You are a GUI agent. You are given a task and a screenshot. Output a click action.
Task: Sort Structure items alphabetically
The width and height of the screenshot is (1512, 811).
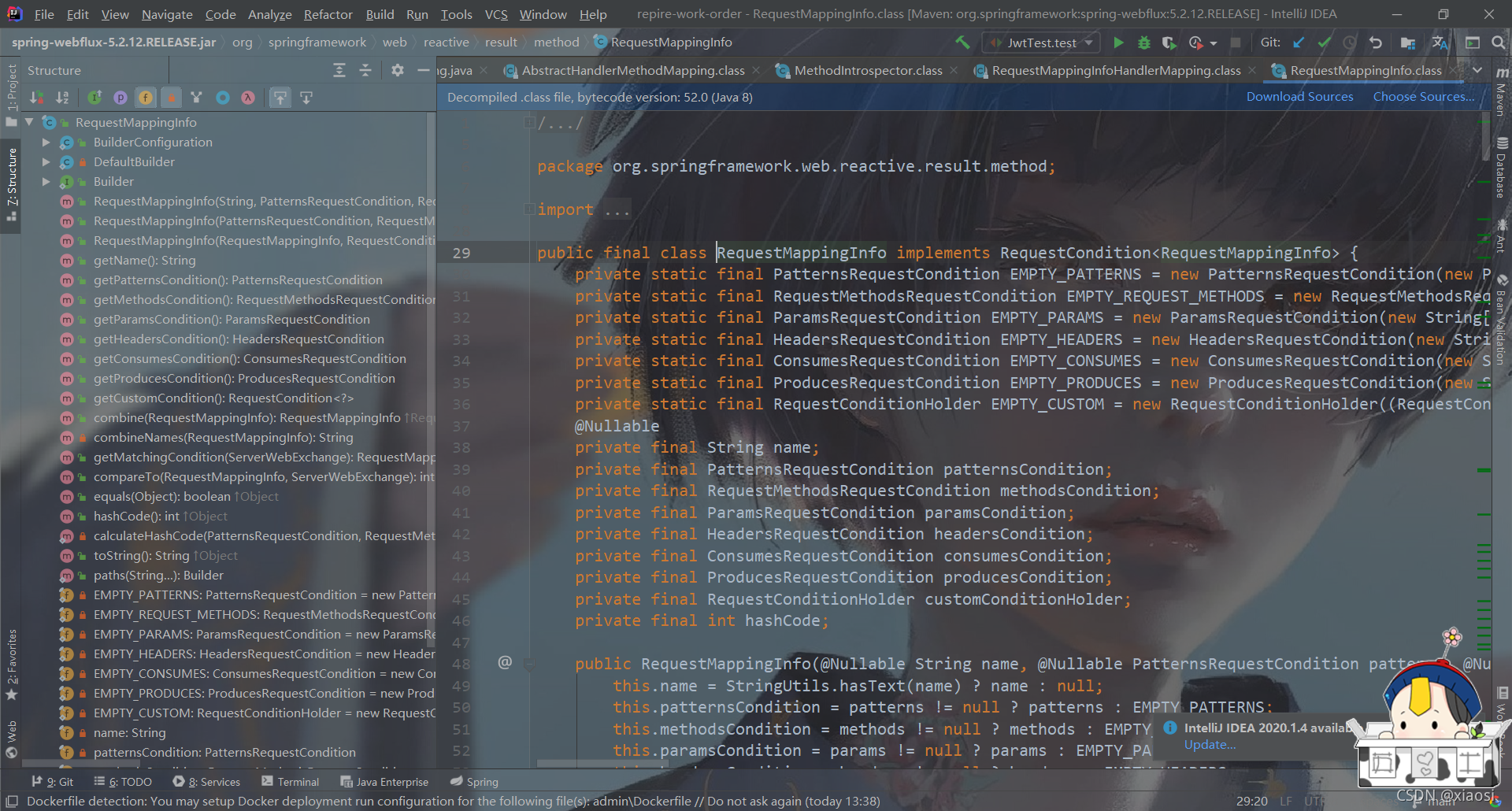click(62, 98)
